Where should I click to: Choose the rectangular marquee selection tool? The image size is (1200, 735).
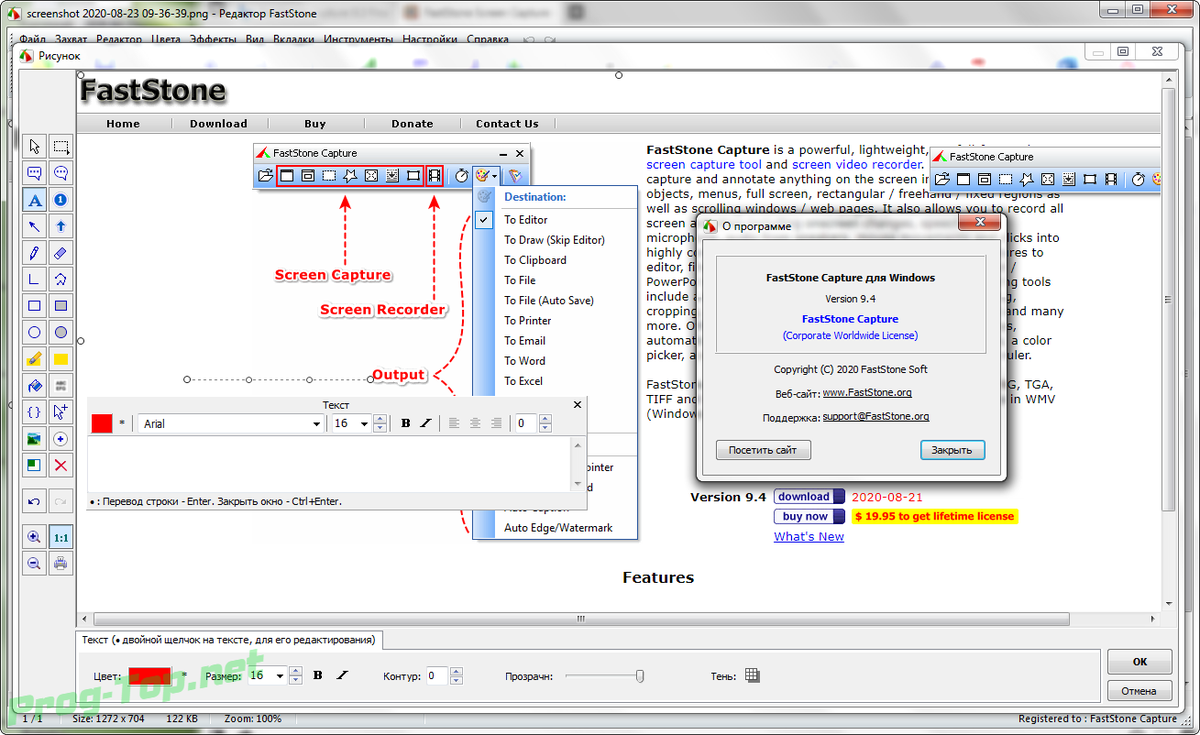(x=61, y=147)
